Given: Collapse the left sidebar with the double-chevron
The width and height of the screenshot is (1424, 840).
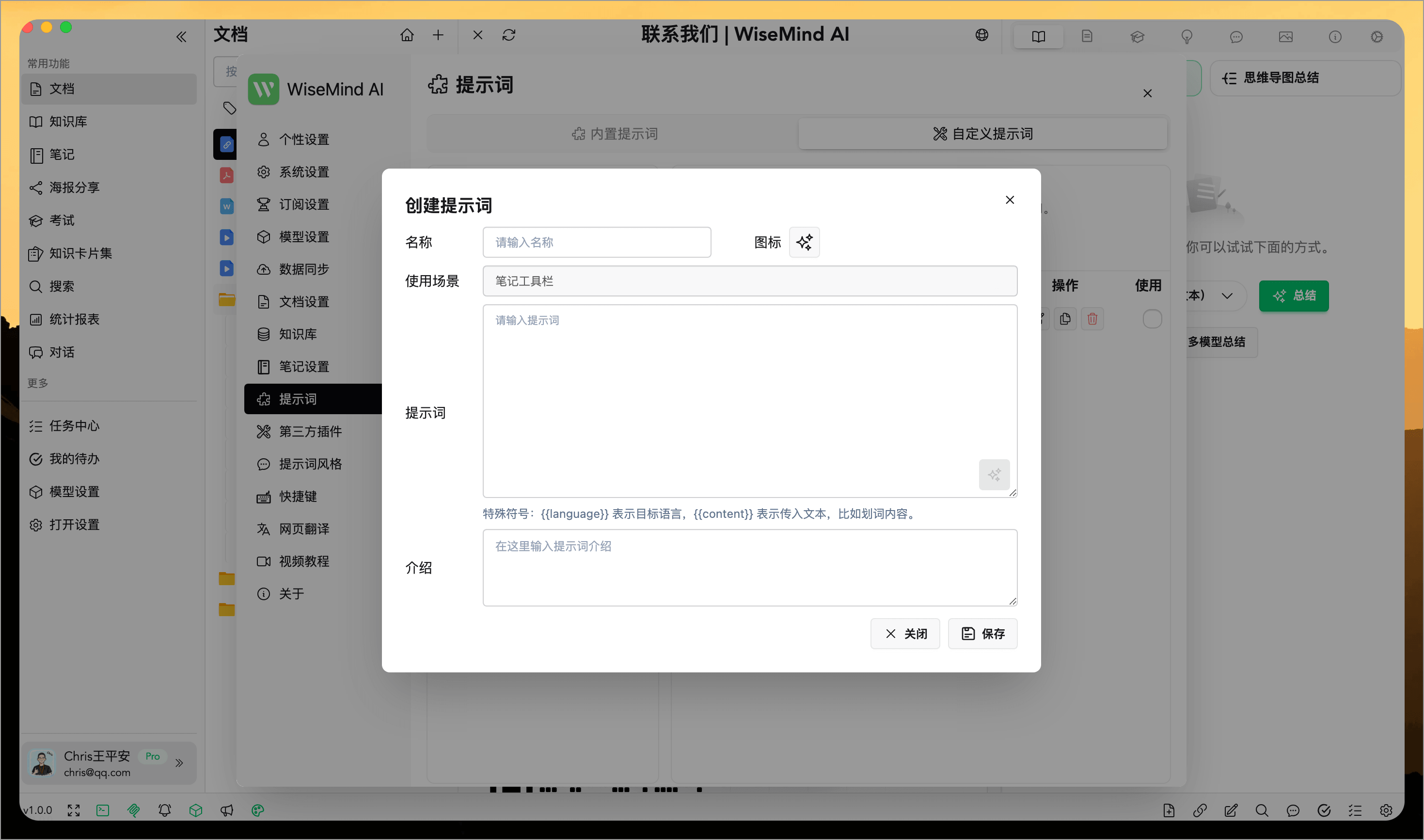Looking at the screenshot, I should (x=181, y=36).
